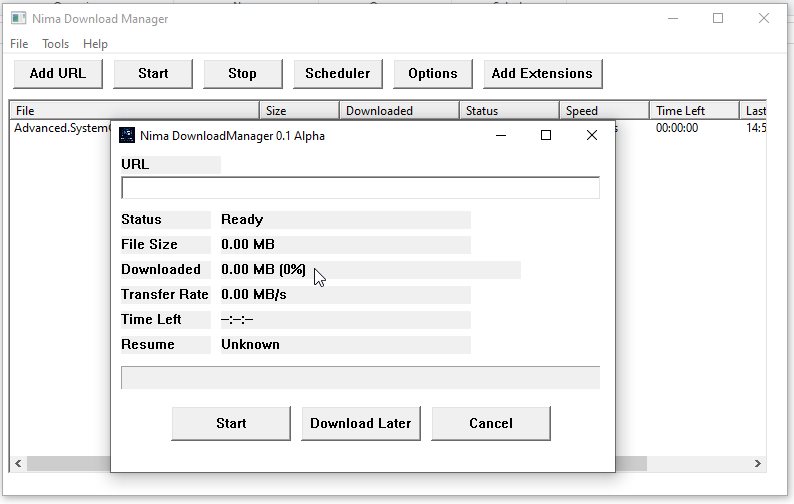The width and height of the screenshot is (794, 504).
Task: Click the right arrow of the horizontal scrollbar
Action: [x=758, y=463]
